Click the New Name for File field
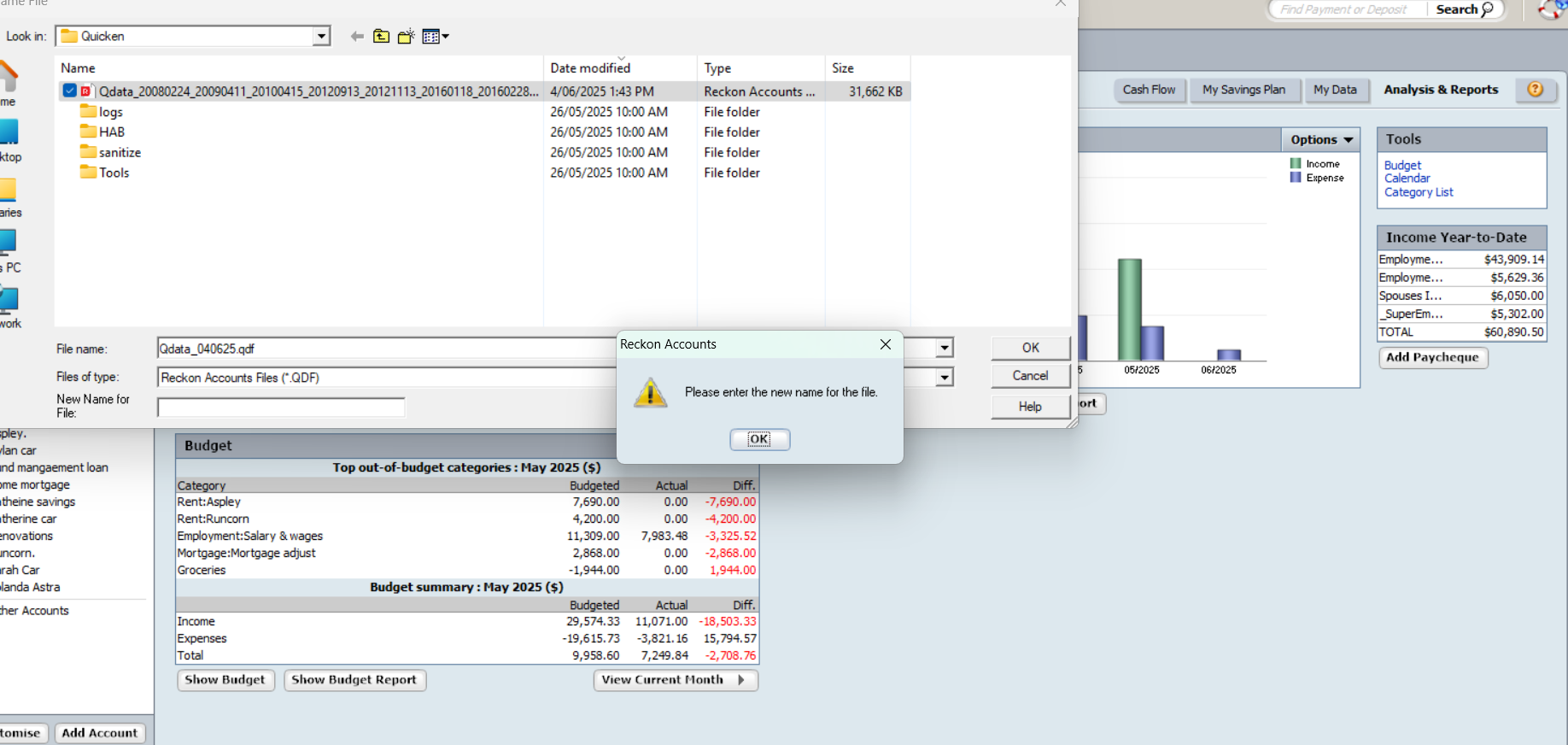This screenshot has height=745, width=1568. point(281,408)
